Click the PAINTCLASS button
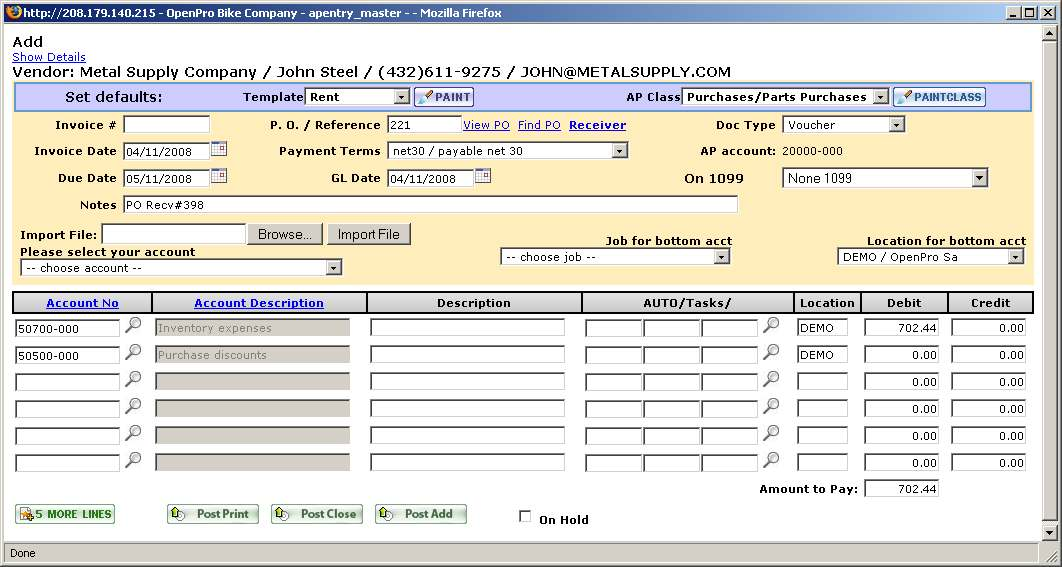 click(x=938, y=97)
